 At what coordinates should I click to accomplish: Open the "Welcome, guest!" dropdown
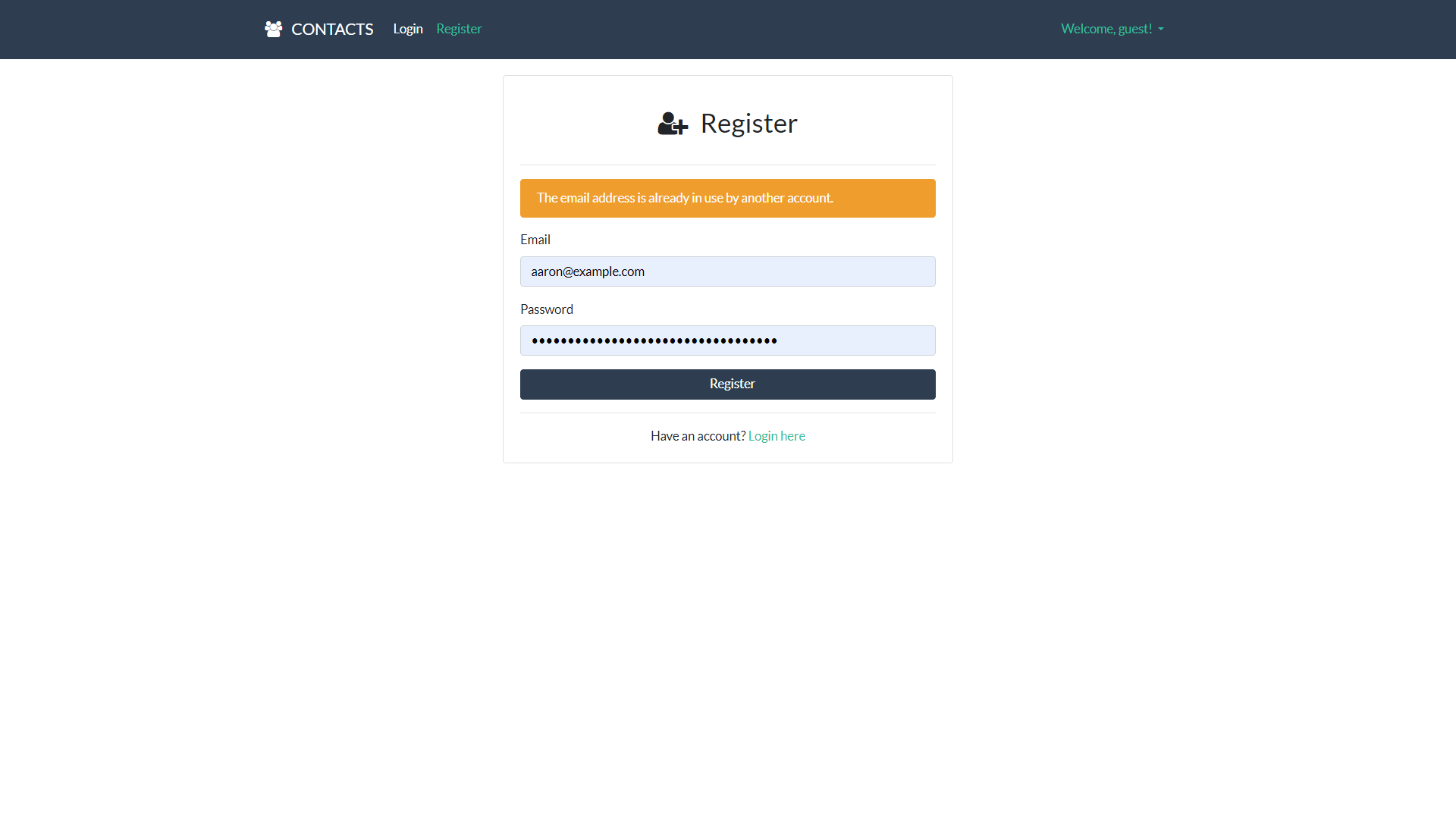click(x=1106, y=29)
